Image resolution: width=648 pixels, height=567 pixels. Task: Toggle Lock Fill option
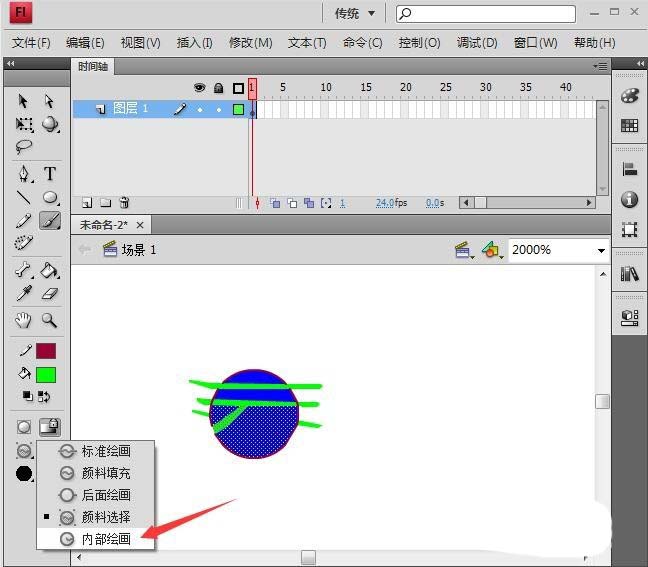tap(50, 427)
